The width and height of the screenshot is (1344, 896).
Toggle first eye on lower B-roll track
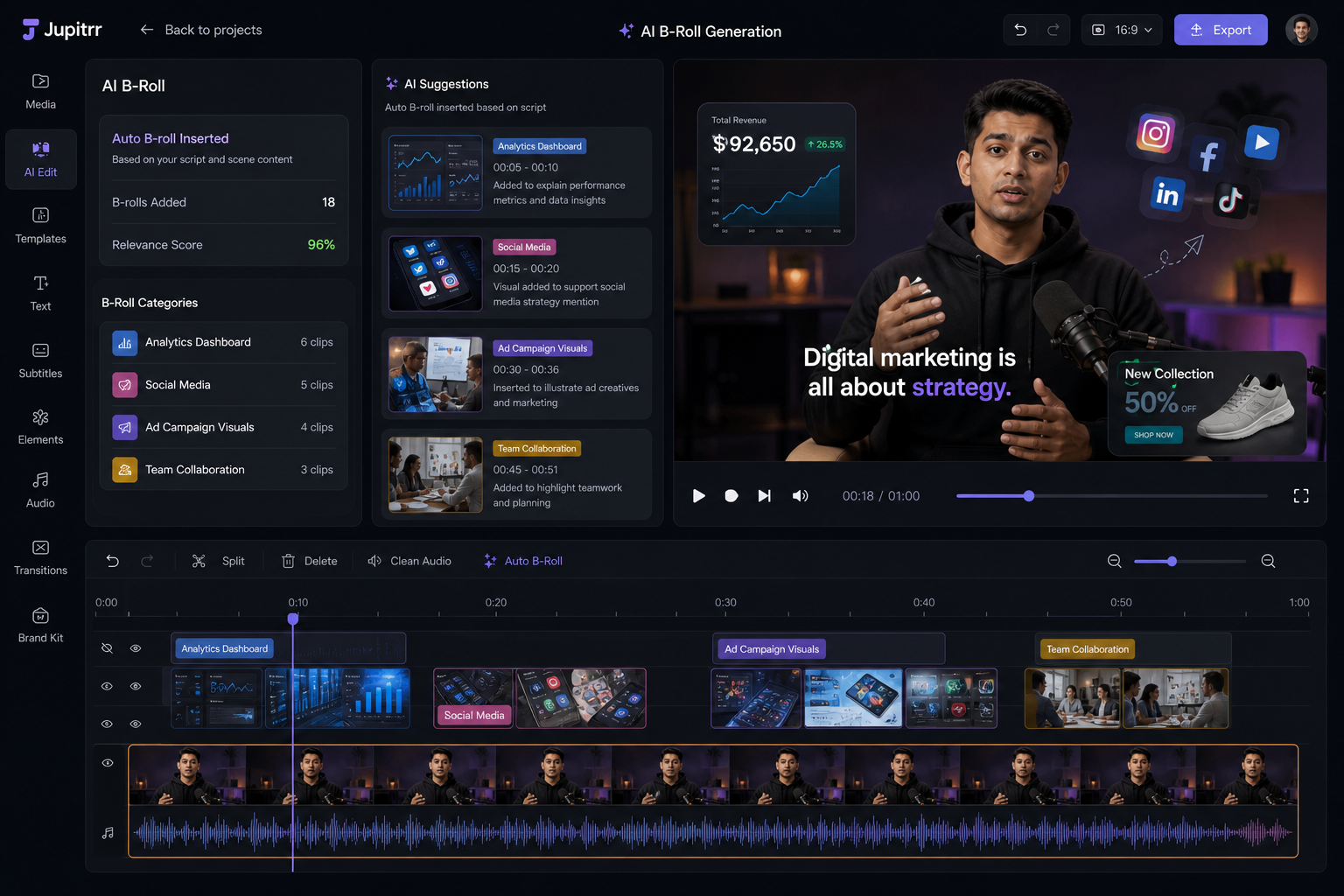(x=107, y=724)
